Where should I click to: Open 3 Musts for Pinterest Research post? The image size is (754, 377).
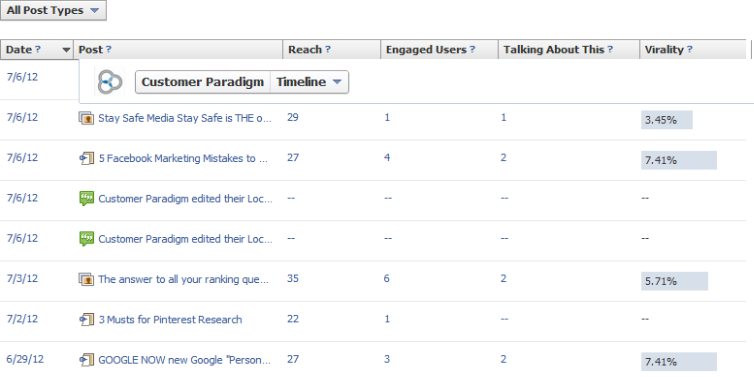click(x=170, y=320)
